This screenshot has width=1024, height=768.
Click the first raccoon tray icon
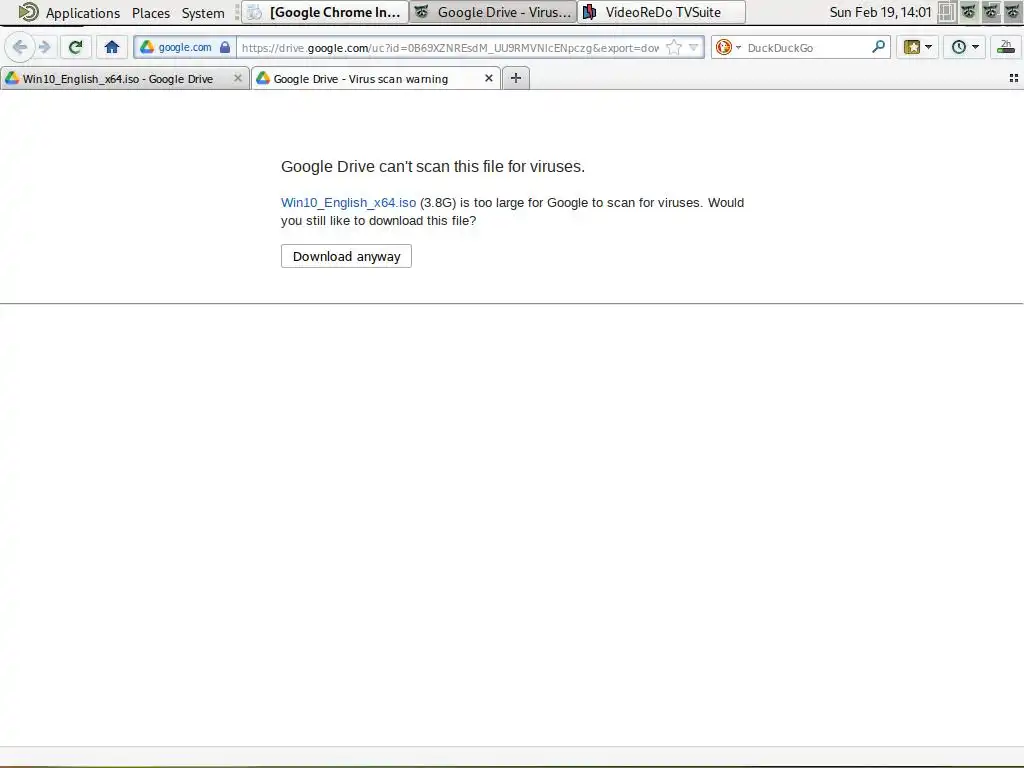[x=968, y=12]
